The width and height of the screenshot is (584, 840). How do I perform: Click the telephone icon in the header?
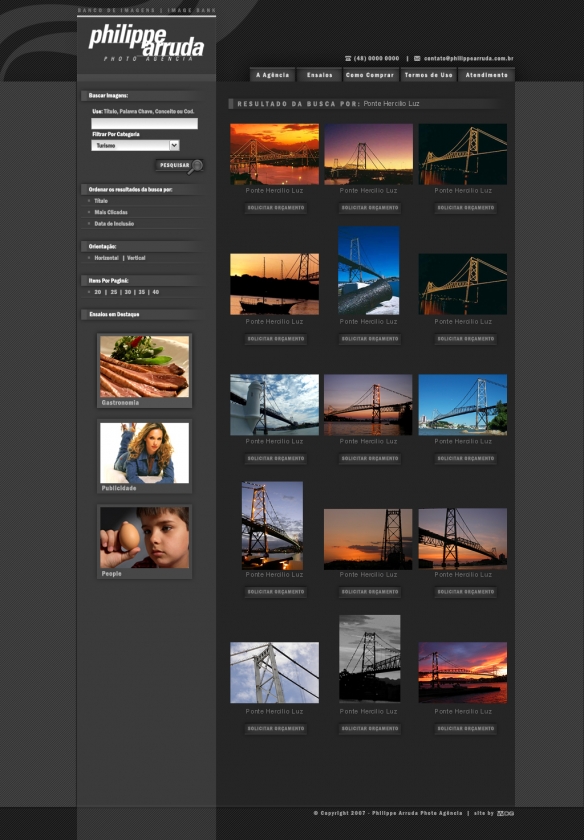pyautogui.click(x=348, y=58)
